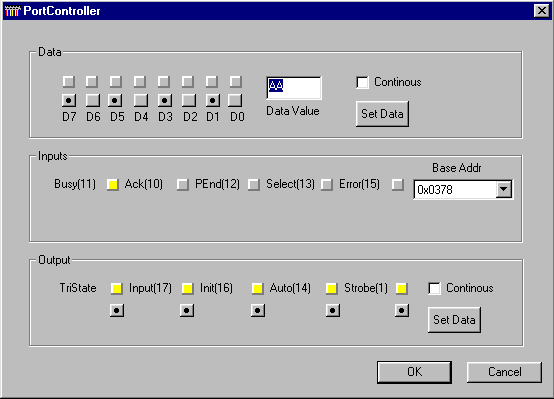
Task: Click the gray indicator above D3
Action: click(x=164, y=82)
